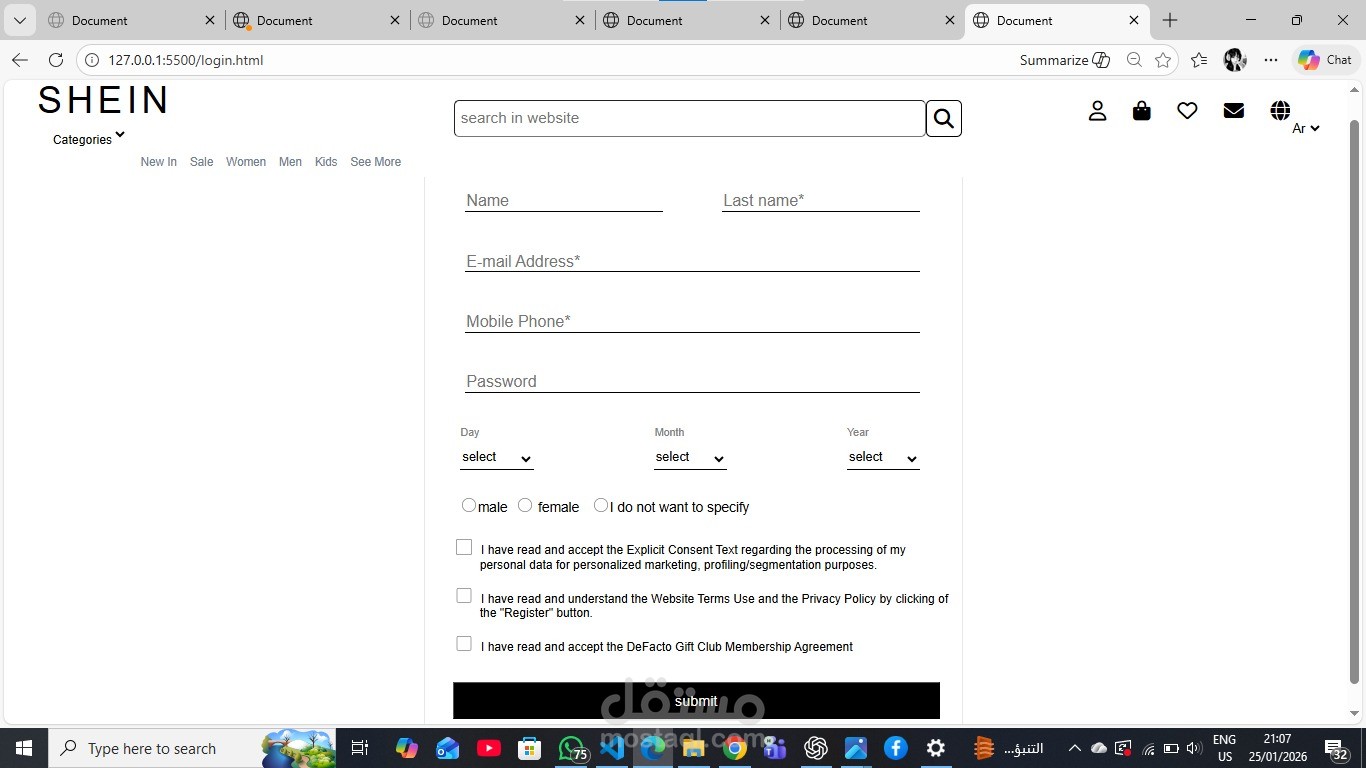1366x768 pixels.
Task: Open Visual Studio Code from taskbar
Action: pyautogui.click(x=612, y=748)
